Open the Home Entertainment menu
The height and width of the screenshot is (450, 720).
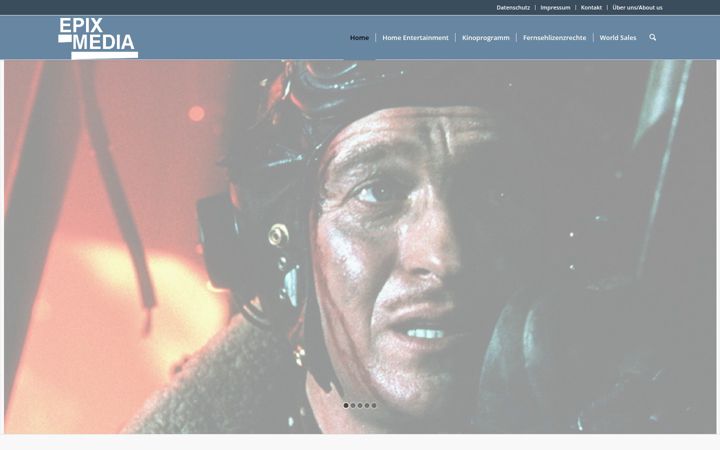[415, 38]
